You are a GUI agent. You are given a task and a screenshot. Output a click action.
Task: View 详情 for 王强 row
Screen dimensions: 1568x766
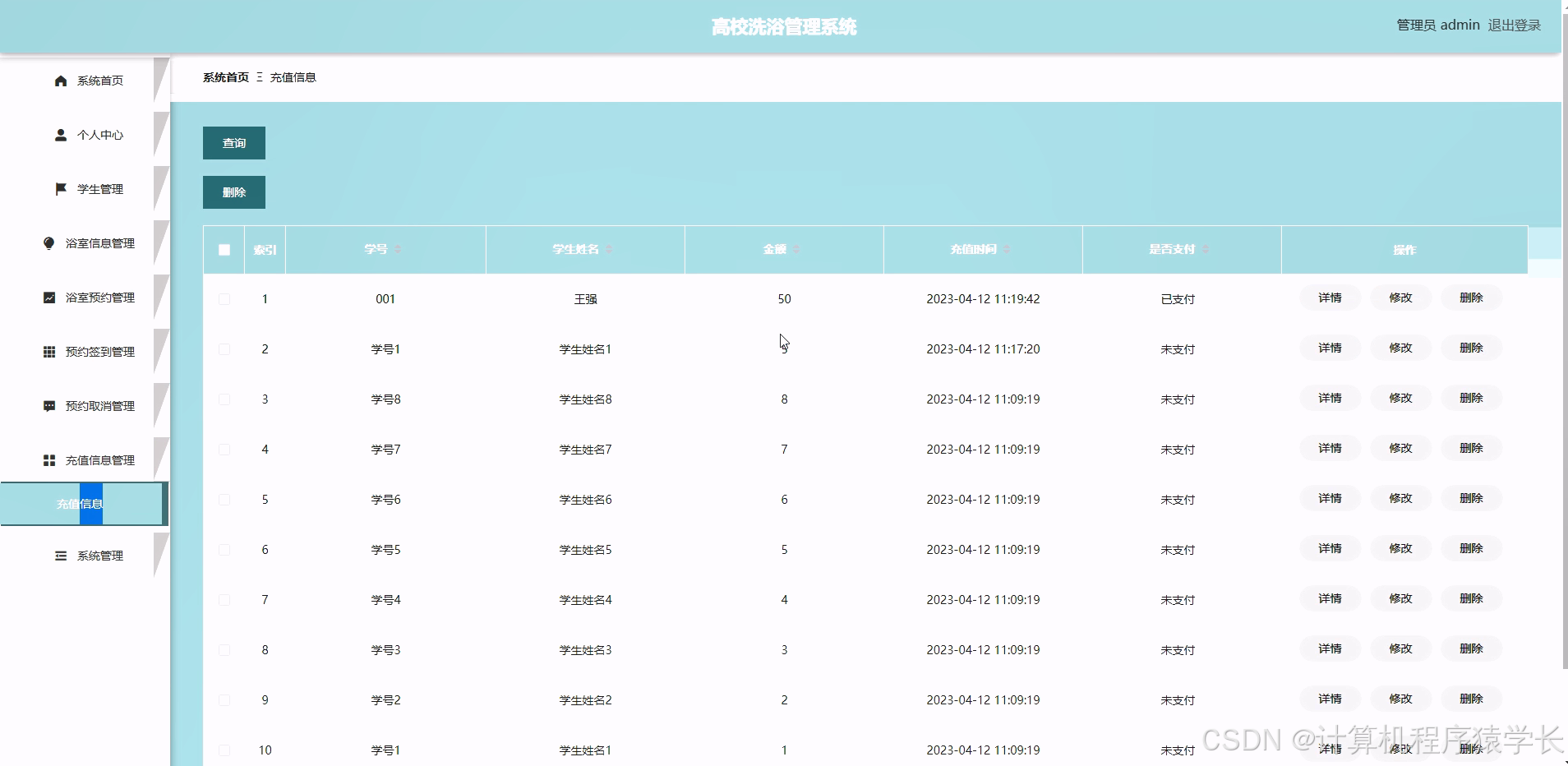click(x=1330, y=298)
